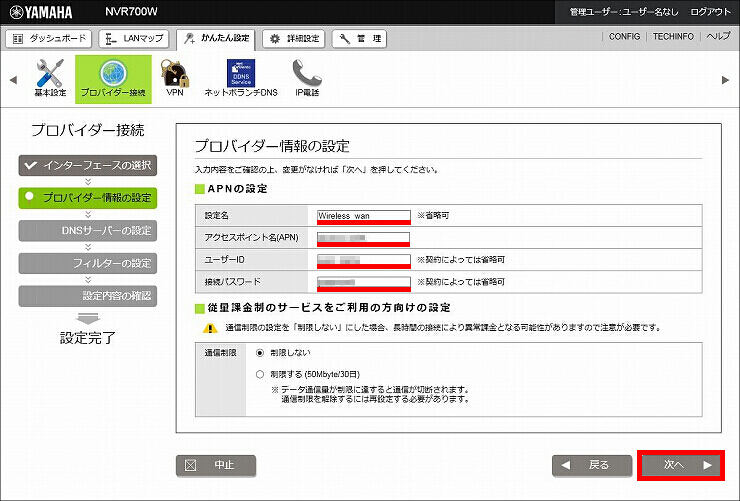Click the 中止 cancel button
This screenshot has width=740, height=501.
pos(216,466)
